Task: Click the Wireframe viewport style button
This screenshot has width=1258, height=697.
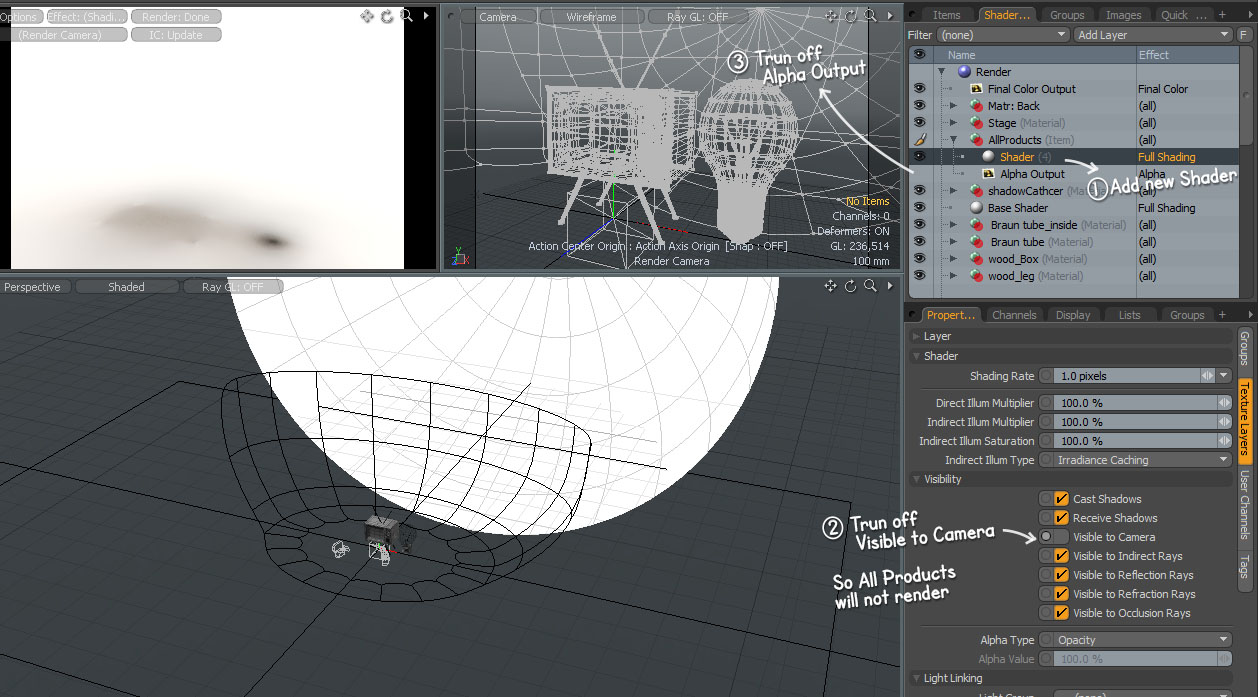Action: tap(592, 17)
